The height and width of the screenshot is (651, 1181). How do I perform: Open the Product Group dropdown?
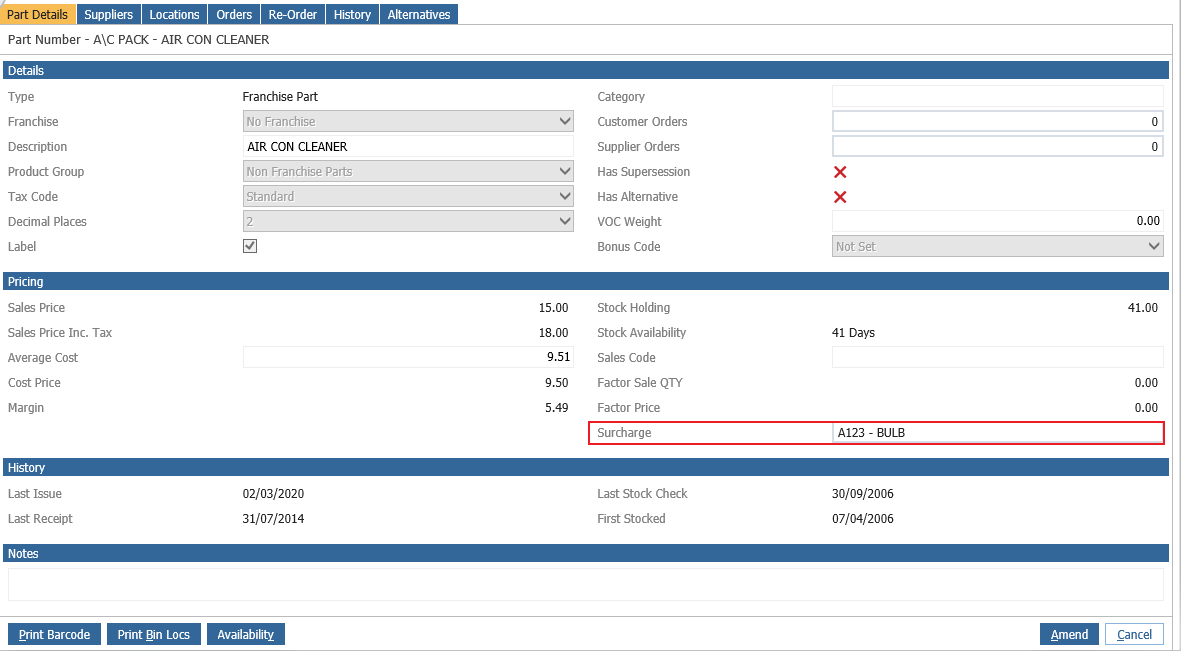point(408,172)
